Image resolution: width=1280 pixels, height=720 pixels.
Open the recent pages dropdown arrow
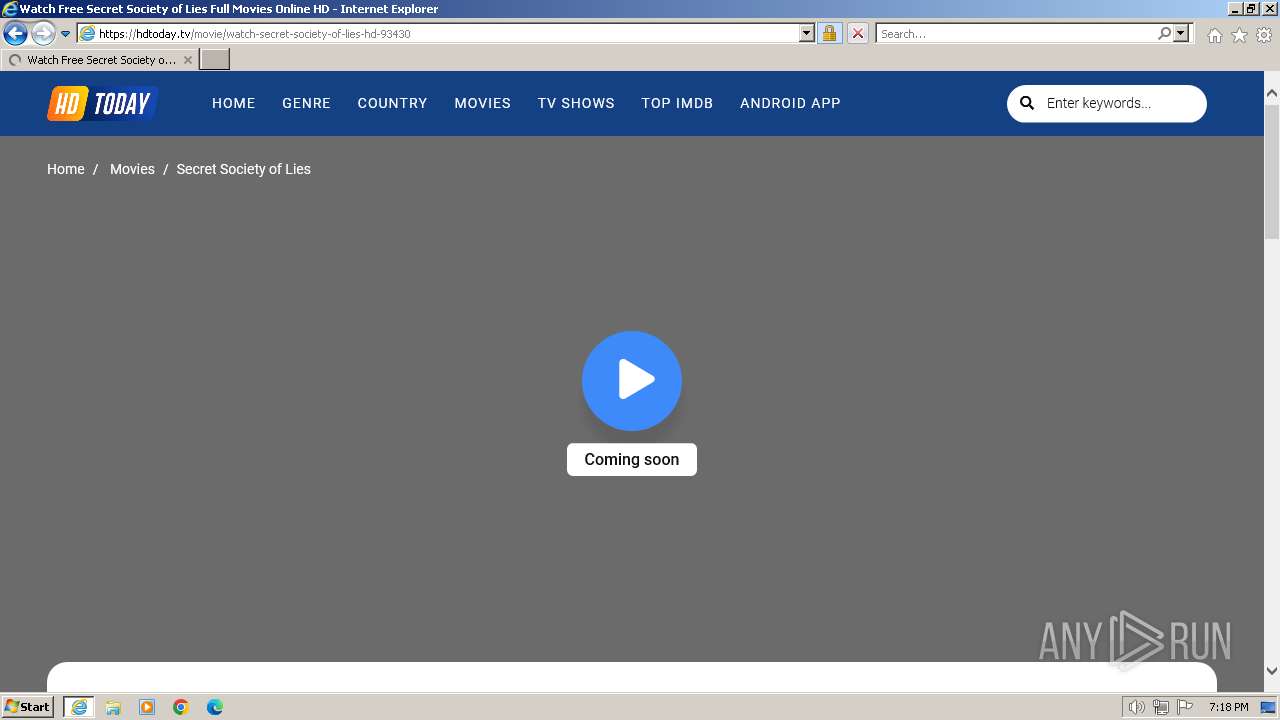66,33
